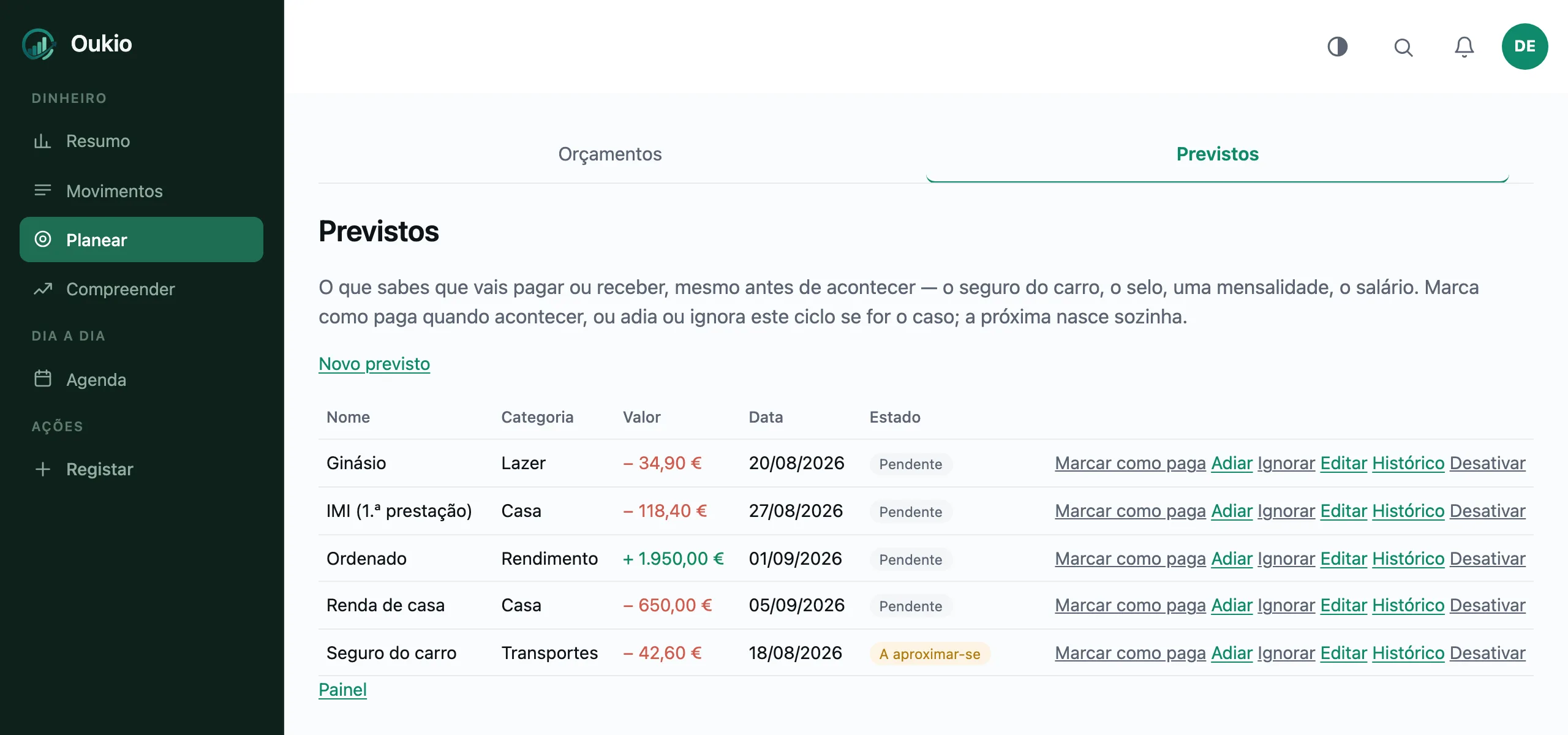Click the 27/08/2026 date cell
The image size is (1568, 735).
tap(796, 511)
